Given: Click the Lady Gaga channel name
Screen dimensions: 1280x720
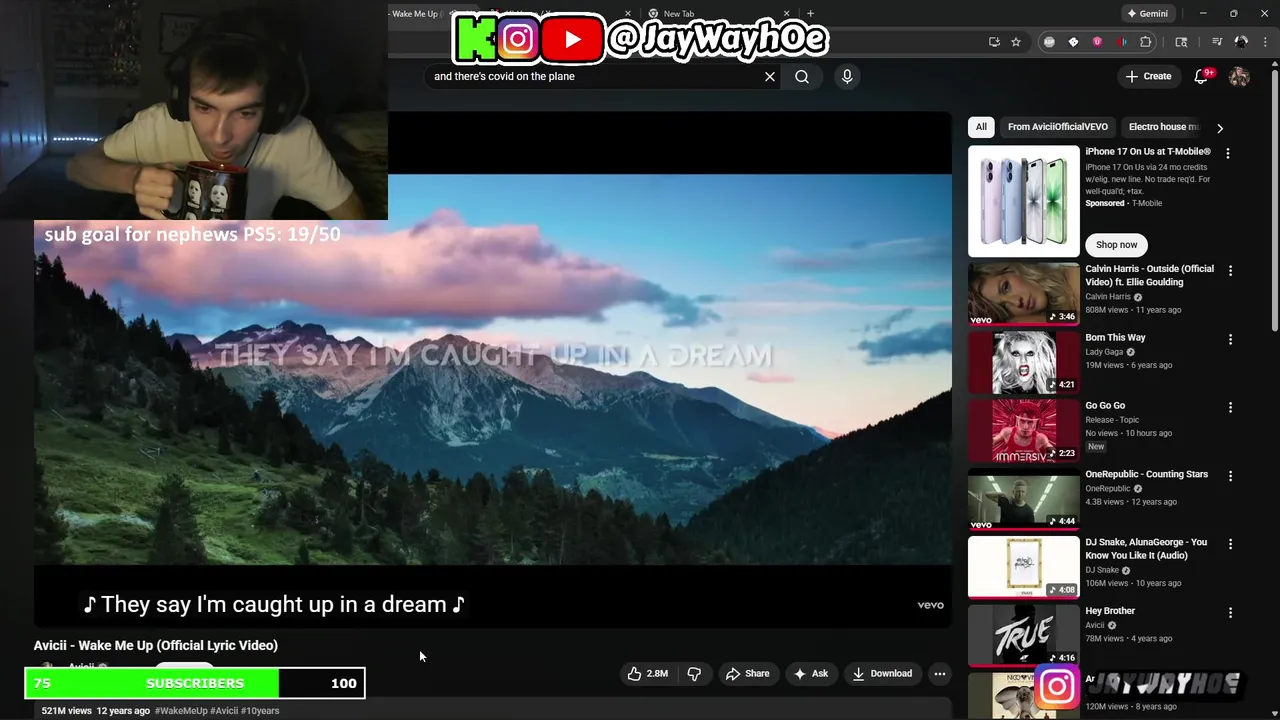Looking at the screenshot, I should (x=1104, y=352).
